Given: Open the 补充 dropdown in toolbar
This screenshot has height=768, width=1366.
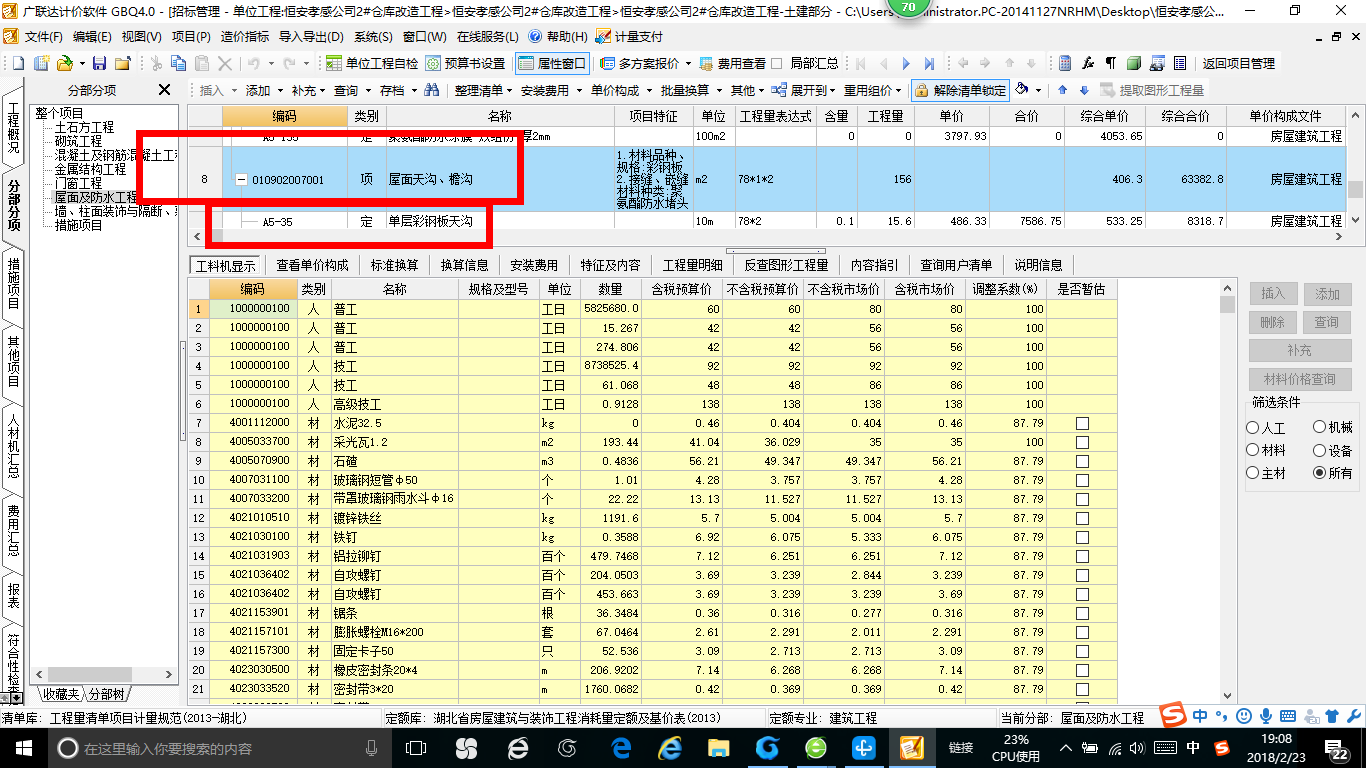Looking at the screenshot, I should coord(308,90).
